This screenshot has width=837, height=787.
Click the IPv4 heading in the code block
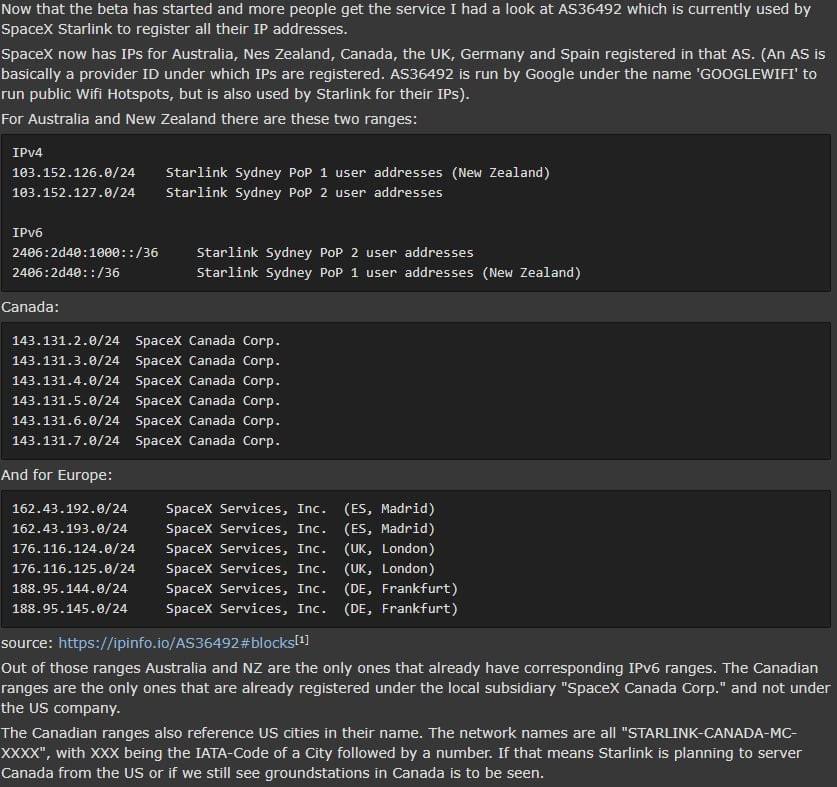27,153
